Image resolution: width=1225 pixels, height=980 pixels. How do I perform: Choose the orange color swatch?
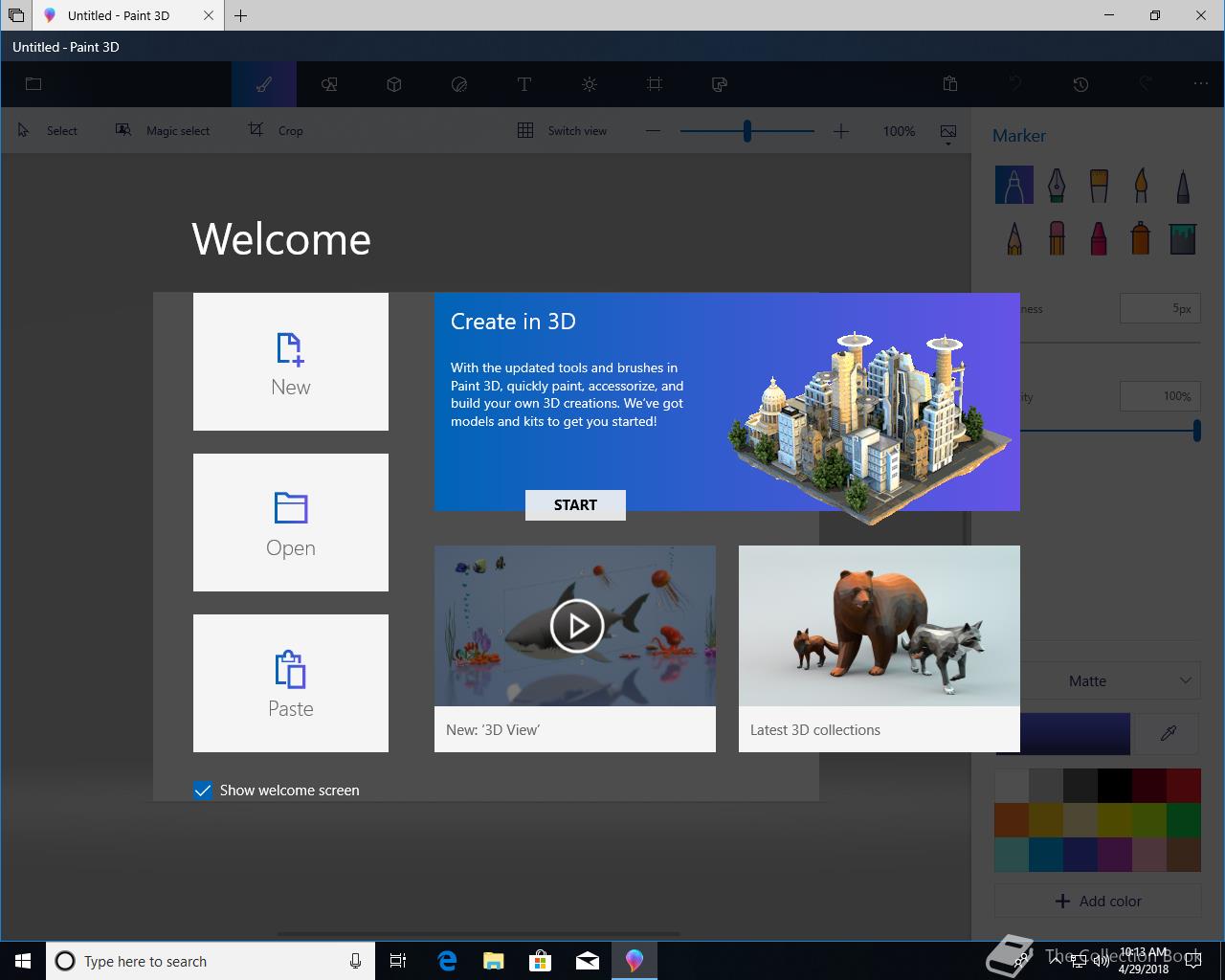coord(1012,820)
